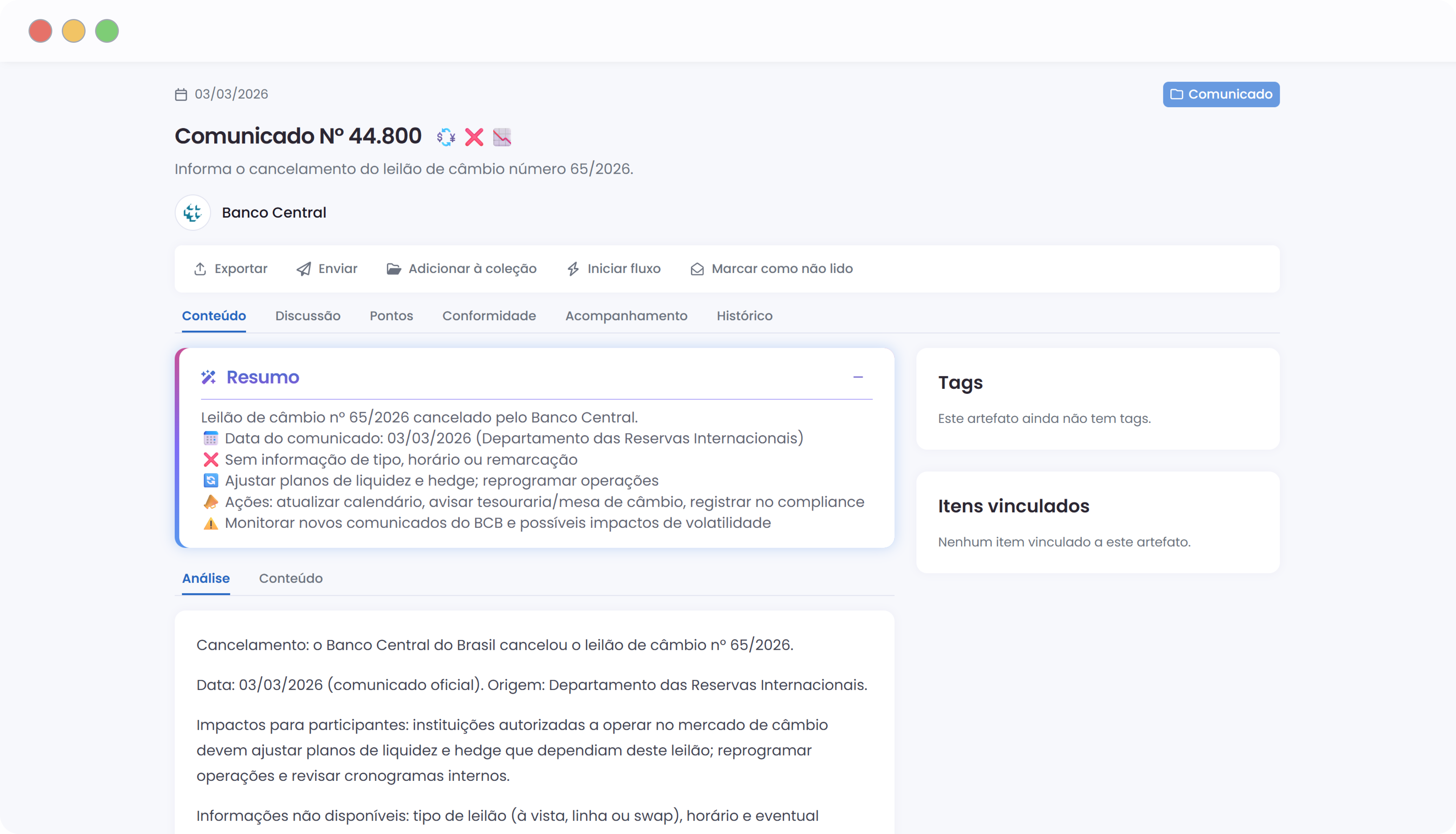1456x834 pixels.
Task: Click 'Ações: atualizar calendário' line
Action: click(x=544, y=502)
